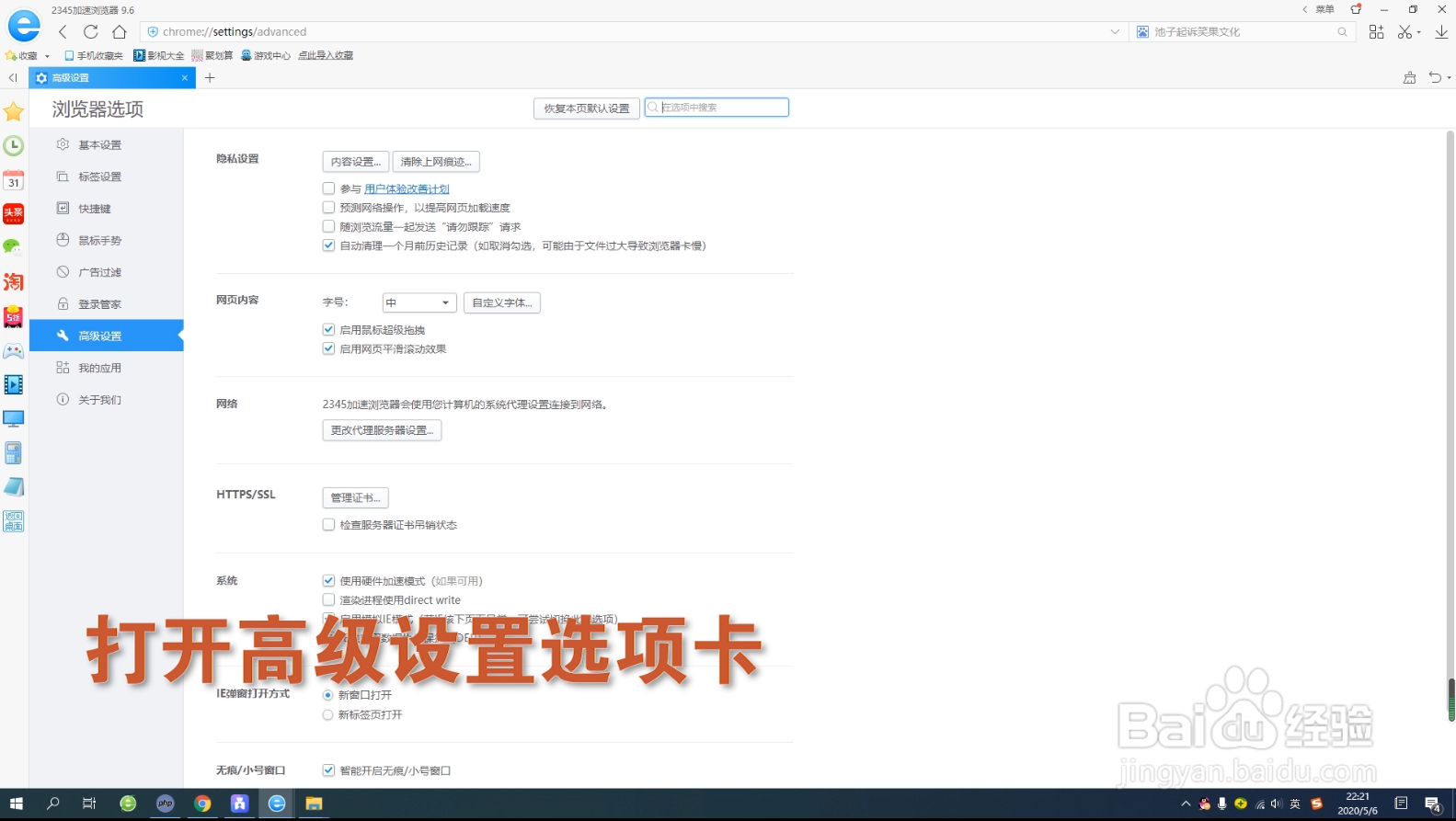Open 关于我们 settings section
The image size is (1456, 821).
tap(107, 400)
